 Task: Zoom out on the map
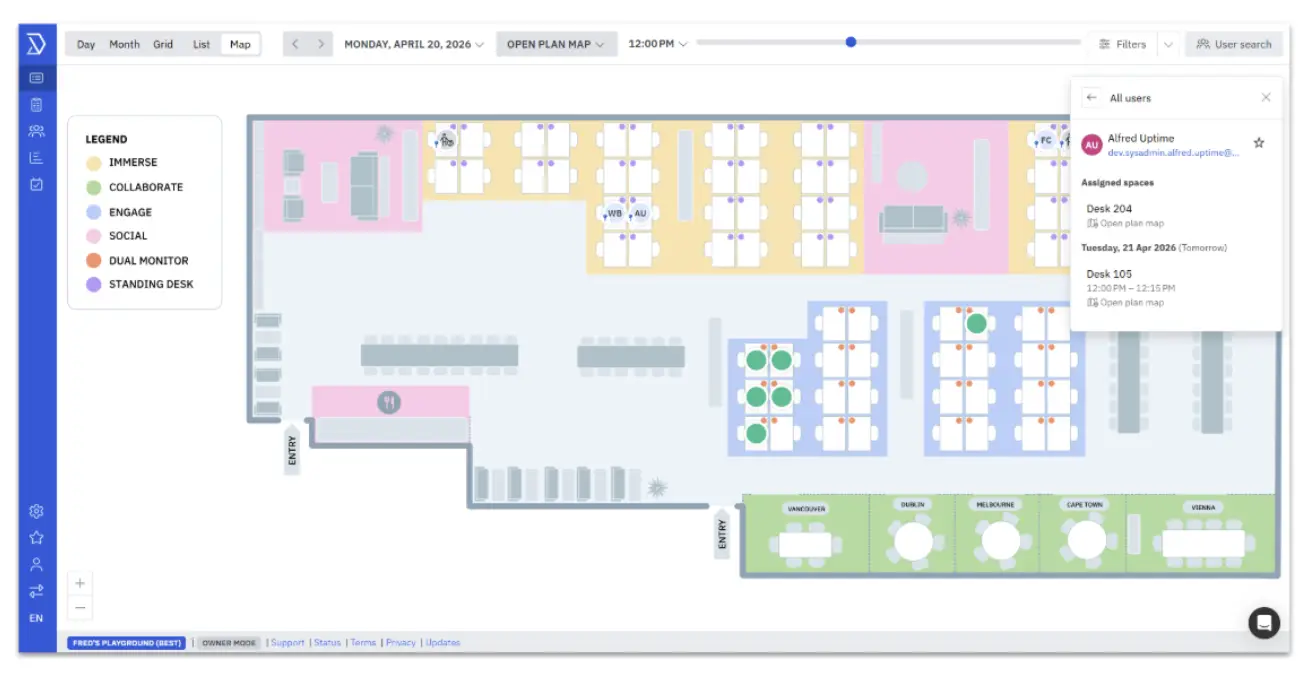tap(80, 607)
